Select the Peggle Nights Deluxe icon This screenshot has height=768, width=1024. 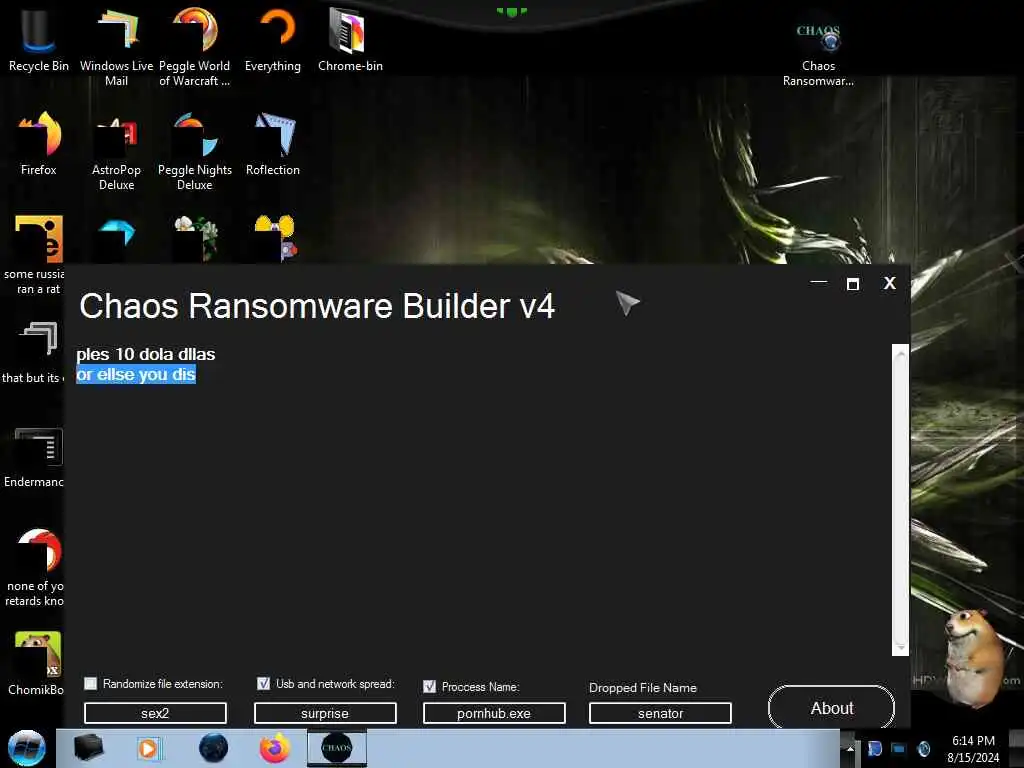pyautogui.click(x=195, y=152)
